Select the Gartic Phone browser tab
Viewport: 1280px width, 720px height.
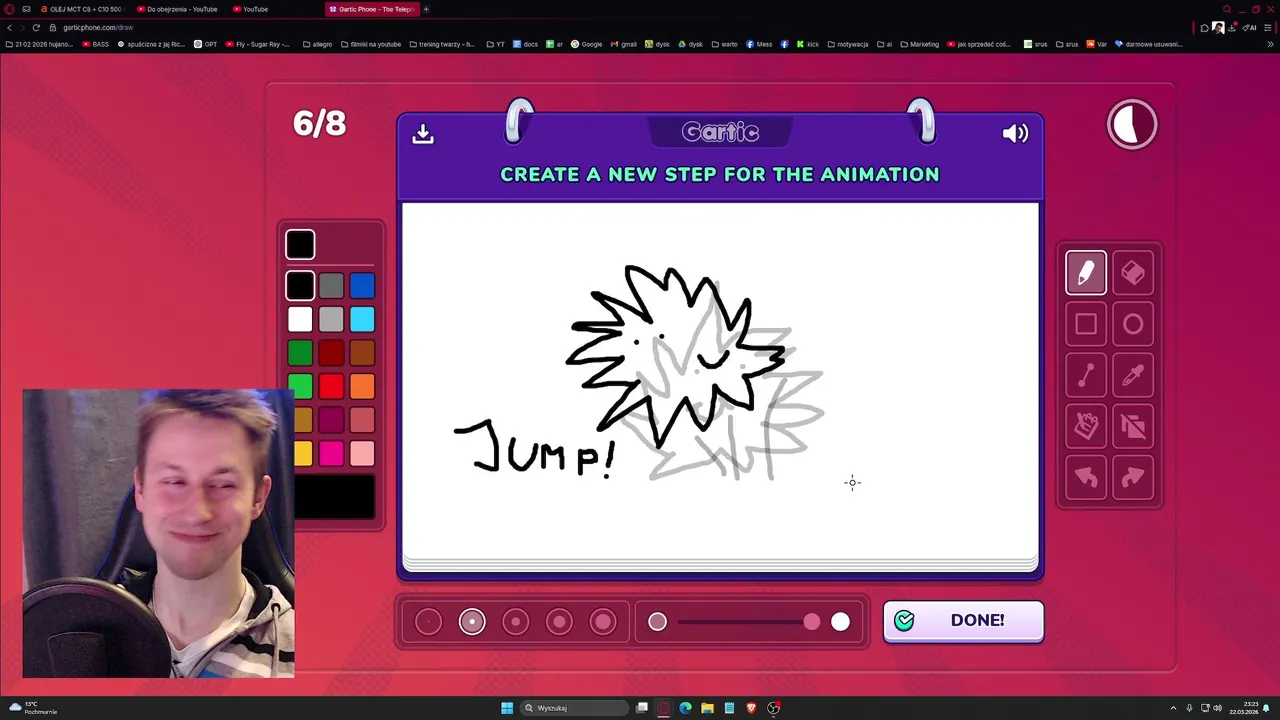pos(371,9)
